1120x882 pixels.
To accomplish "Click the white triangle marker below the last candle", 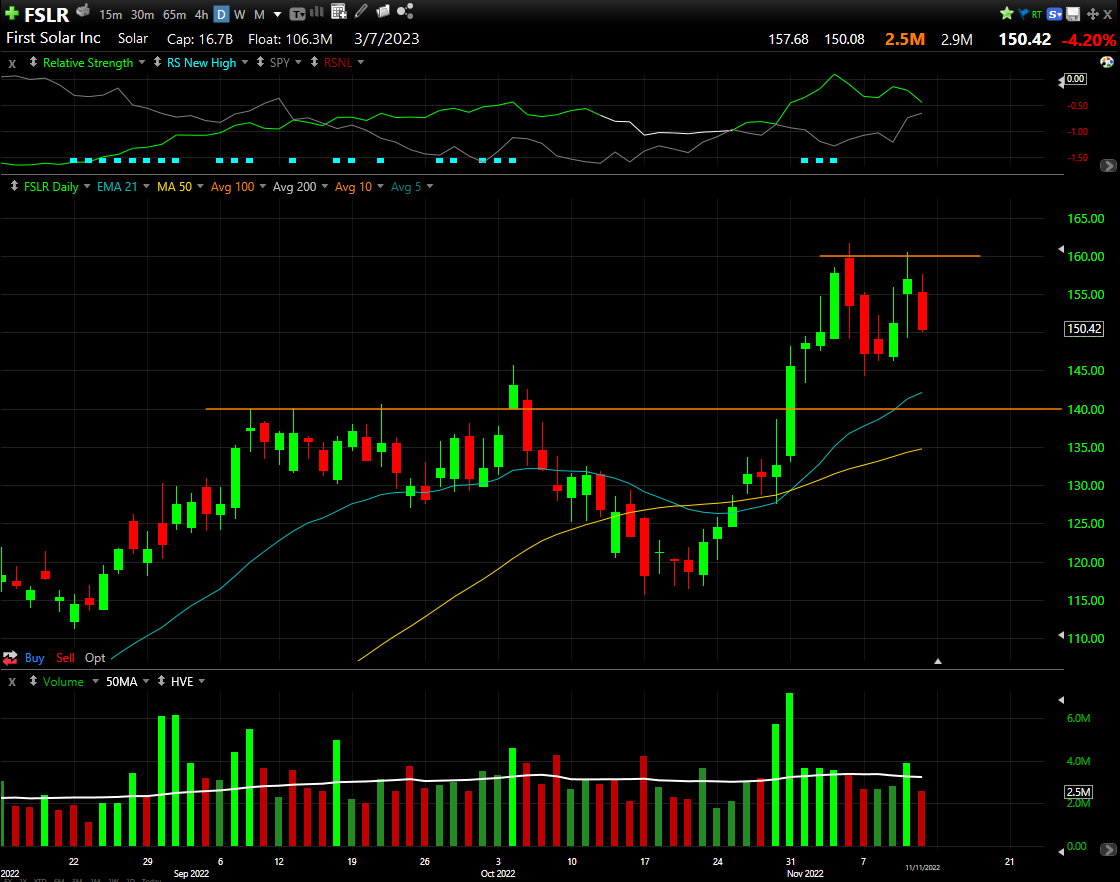I will 938,661.
